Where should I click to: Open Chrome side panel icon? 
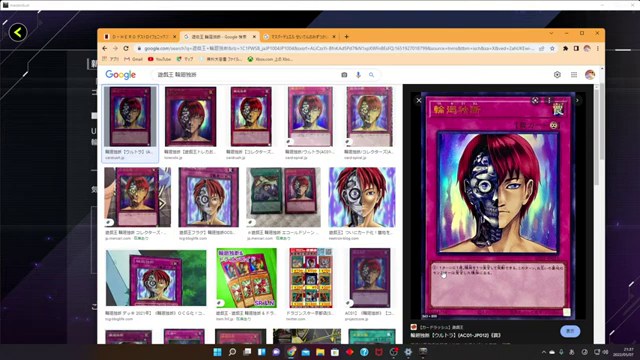click(576, 48)
